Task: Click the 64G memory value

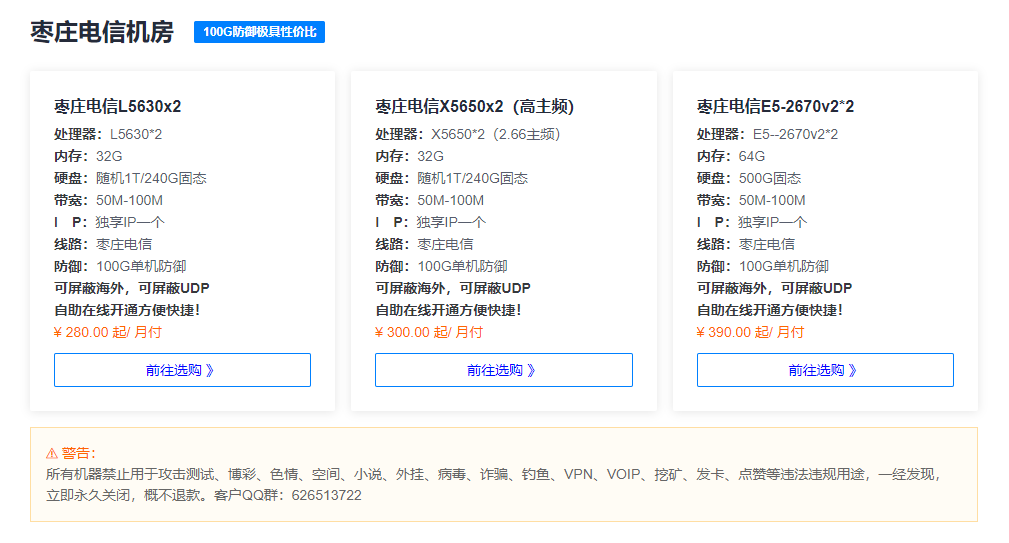Action: pos(752,156)
